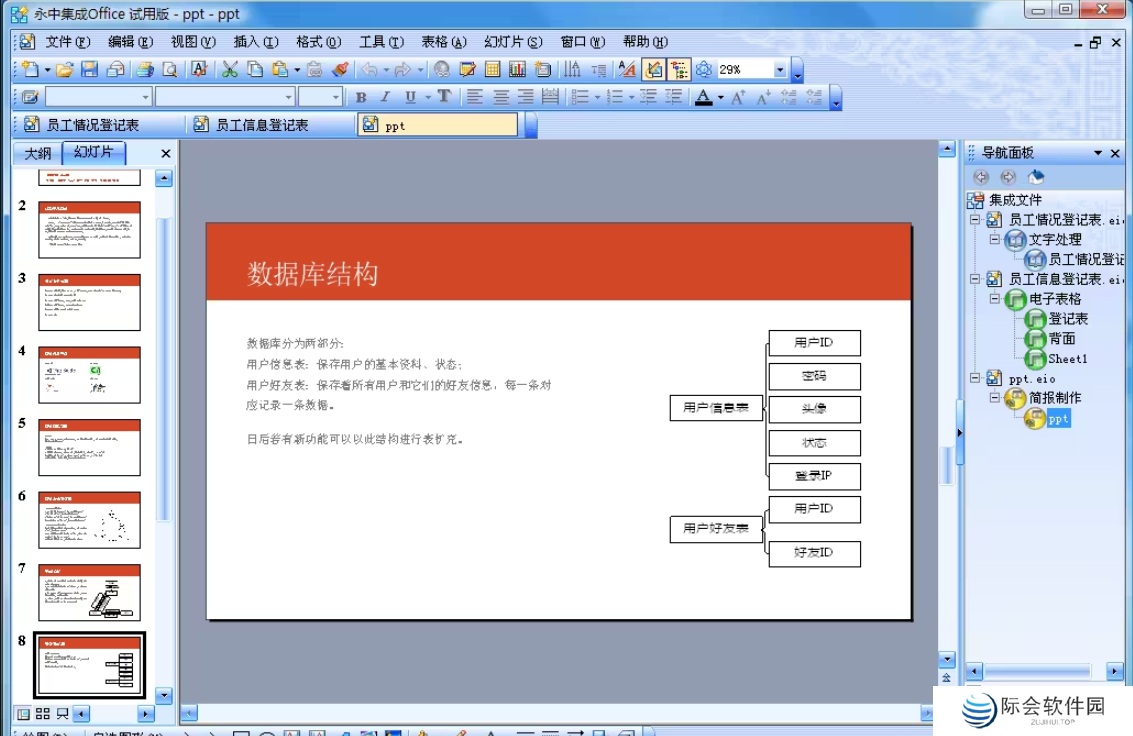
Task: Click the Home icon in navigation panel
Action: tap(1036, 177)
